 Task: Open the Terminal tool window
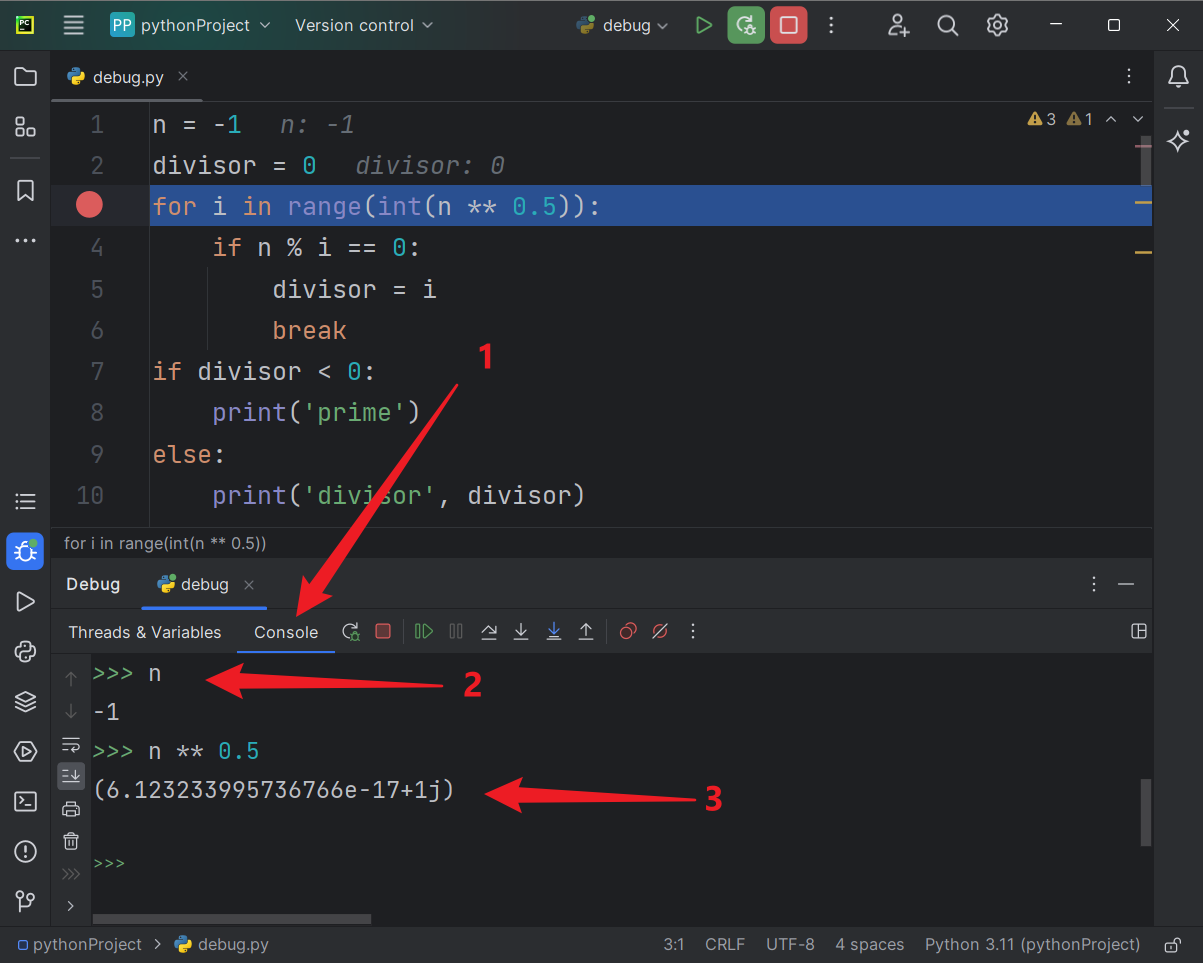point(26,801)
